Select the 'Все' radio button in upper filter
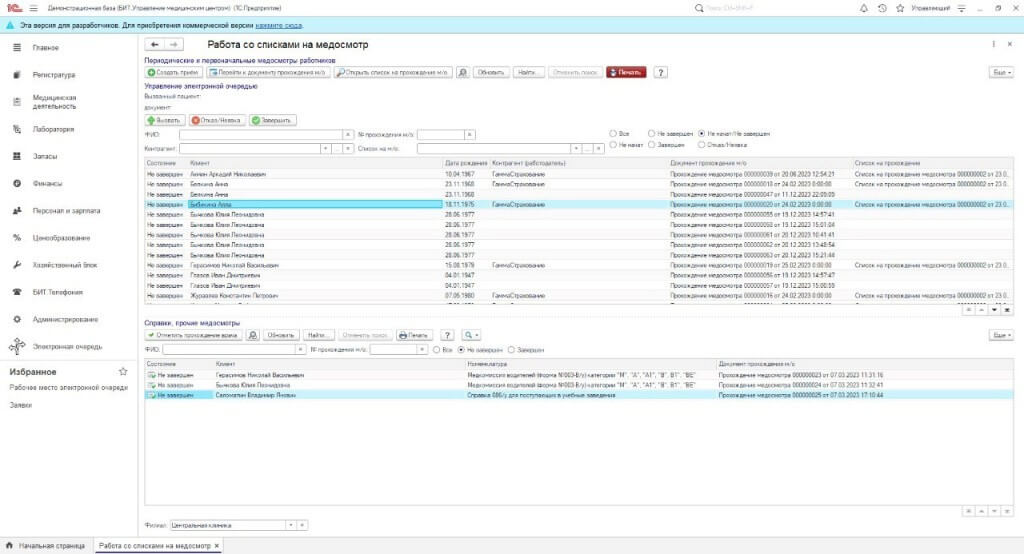 [614, 133]
